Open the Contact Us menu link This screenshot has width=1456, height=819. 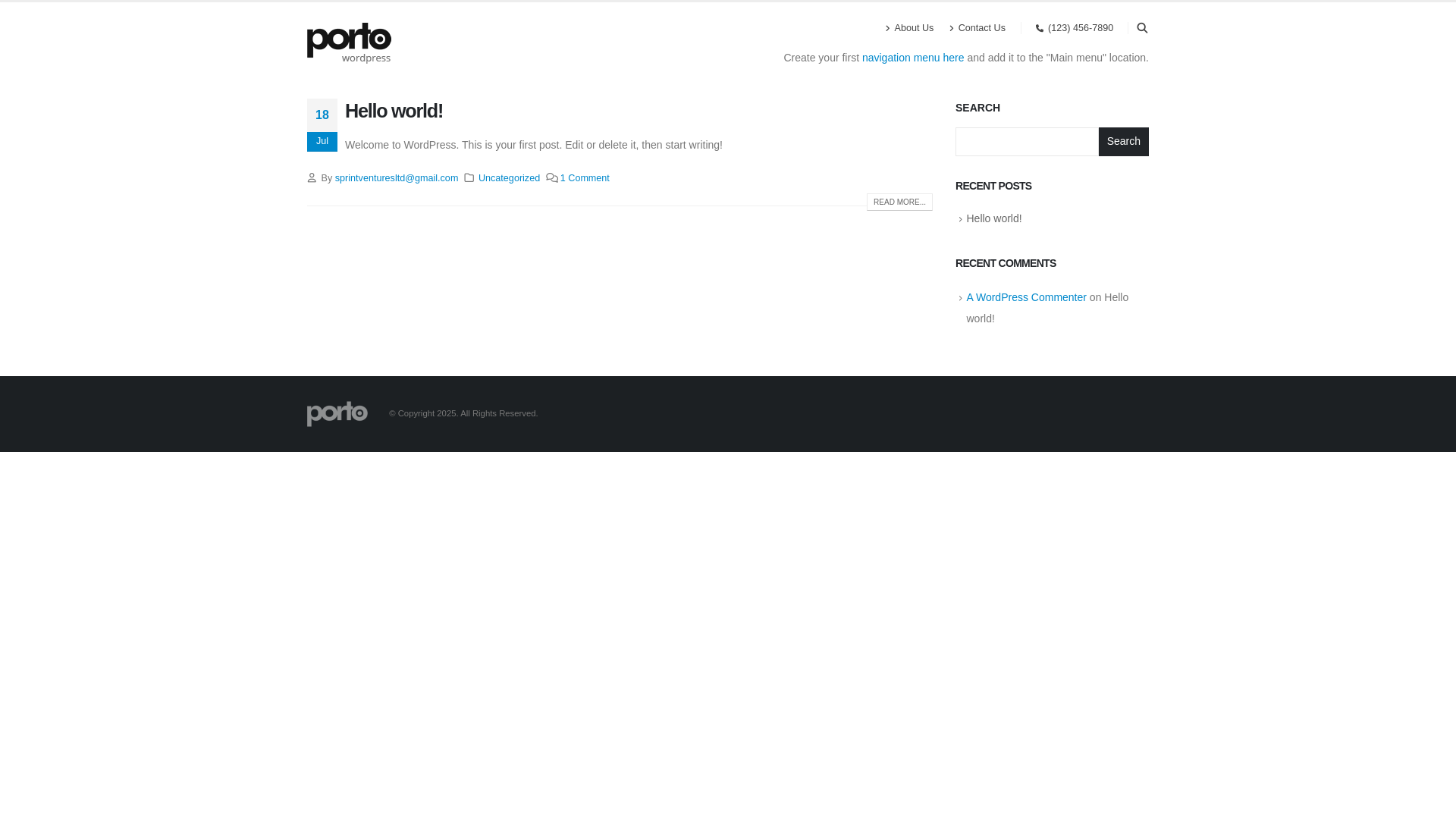pyautogui.click(x=981, y=28)
